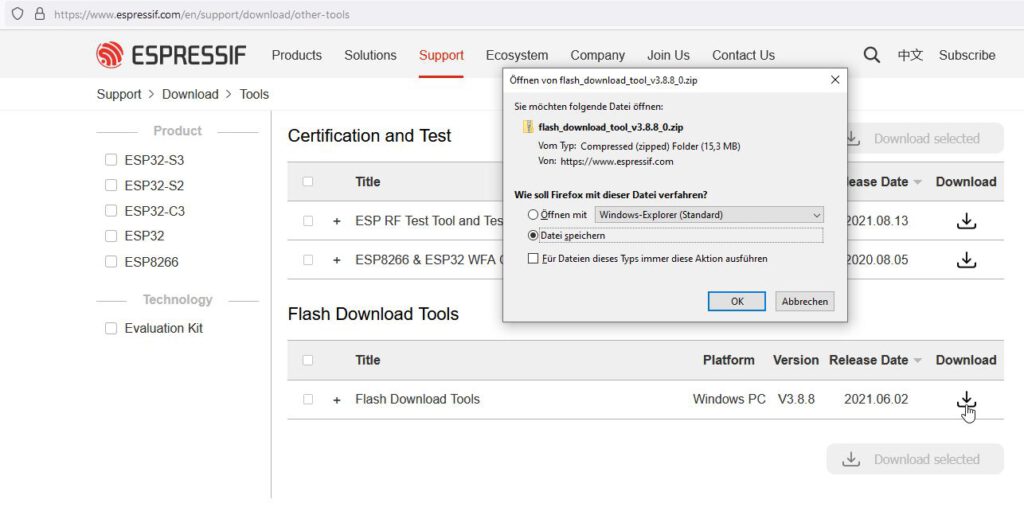
Task: Check the ESP RF Test Tool row checkbox
Action: 308,221
